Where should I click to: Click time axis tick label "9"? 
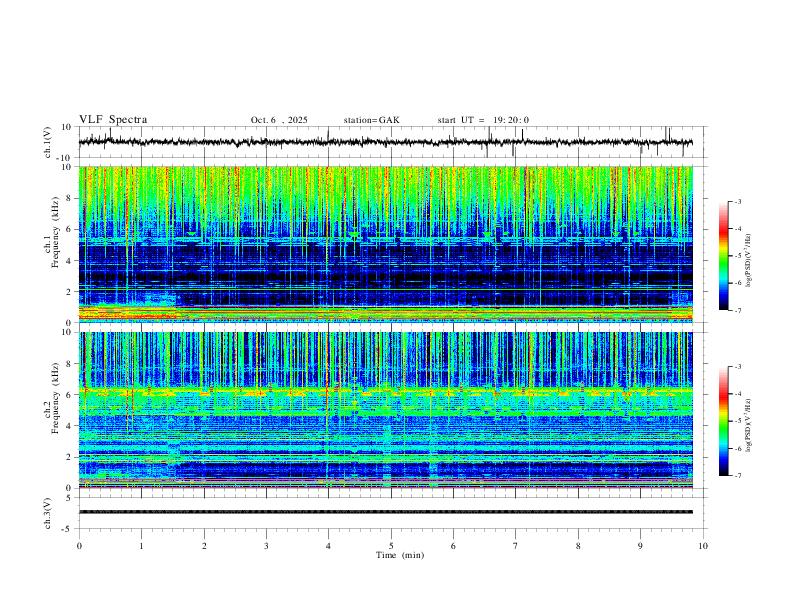click(640, 546)
